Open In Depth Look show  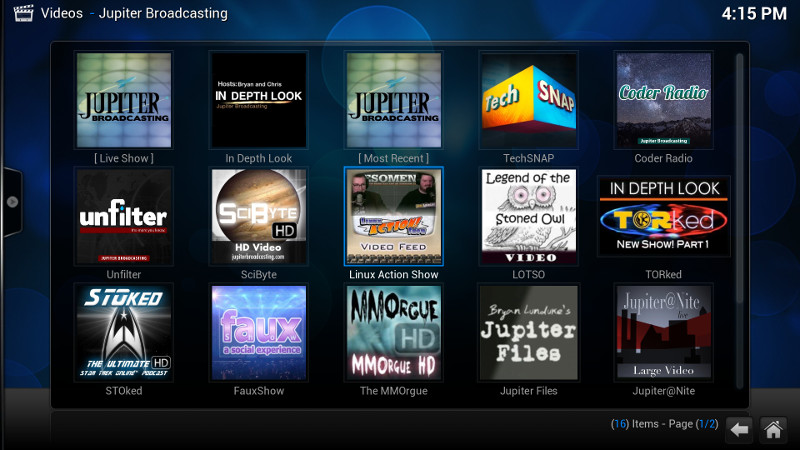(x=258, y=100)
